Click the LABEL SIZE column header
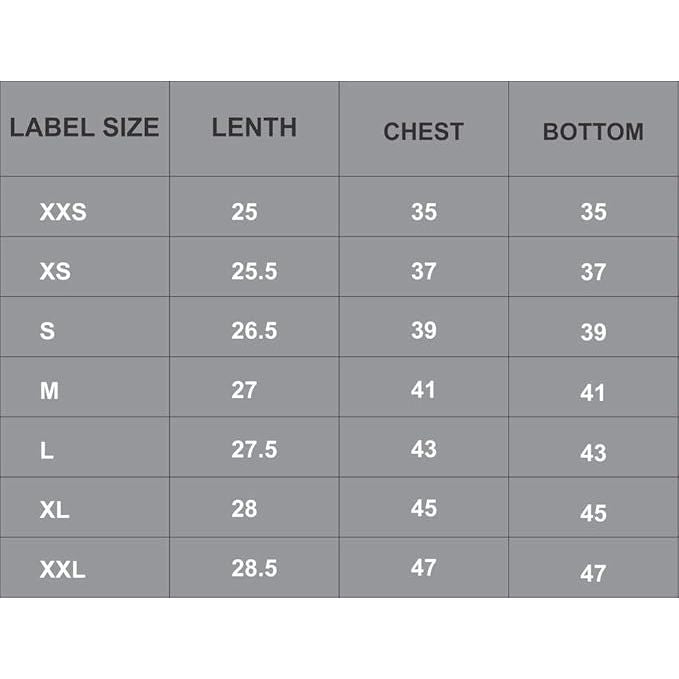679x679 pixels. pyautogui.click(x=84, y=128)
